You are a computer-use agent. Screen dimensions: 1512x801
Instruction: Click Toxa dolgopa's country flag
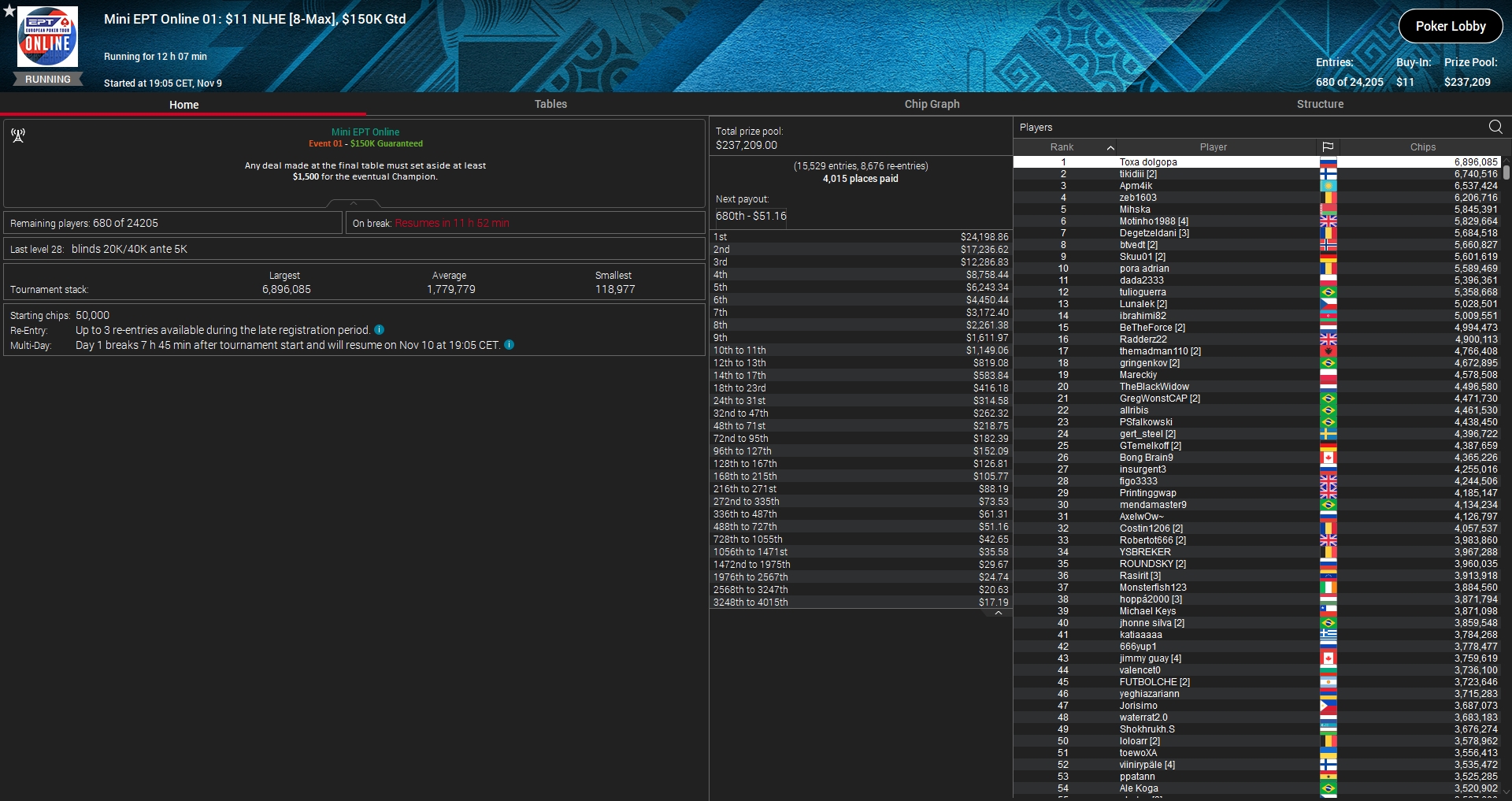click(x=1329, y=162)
